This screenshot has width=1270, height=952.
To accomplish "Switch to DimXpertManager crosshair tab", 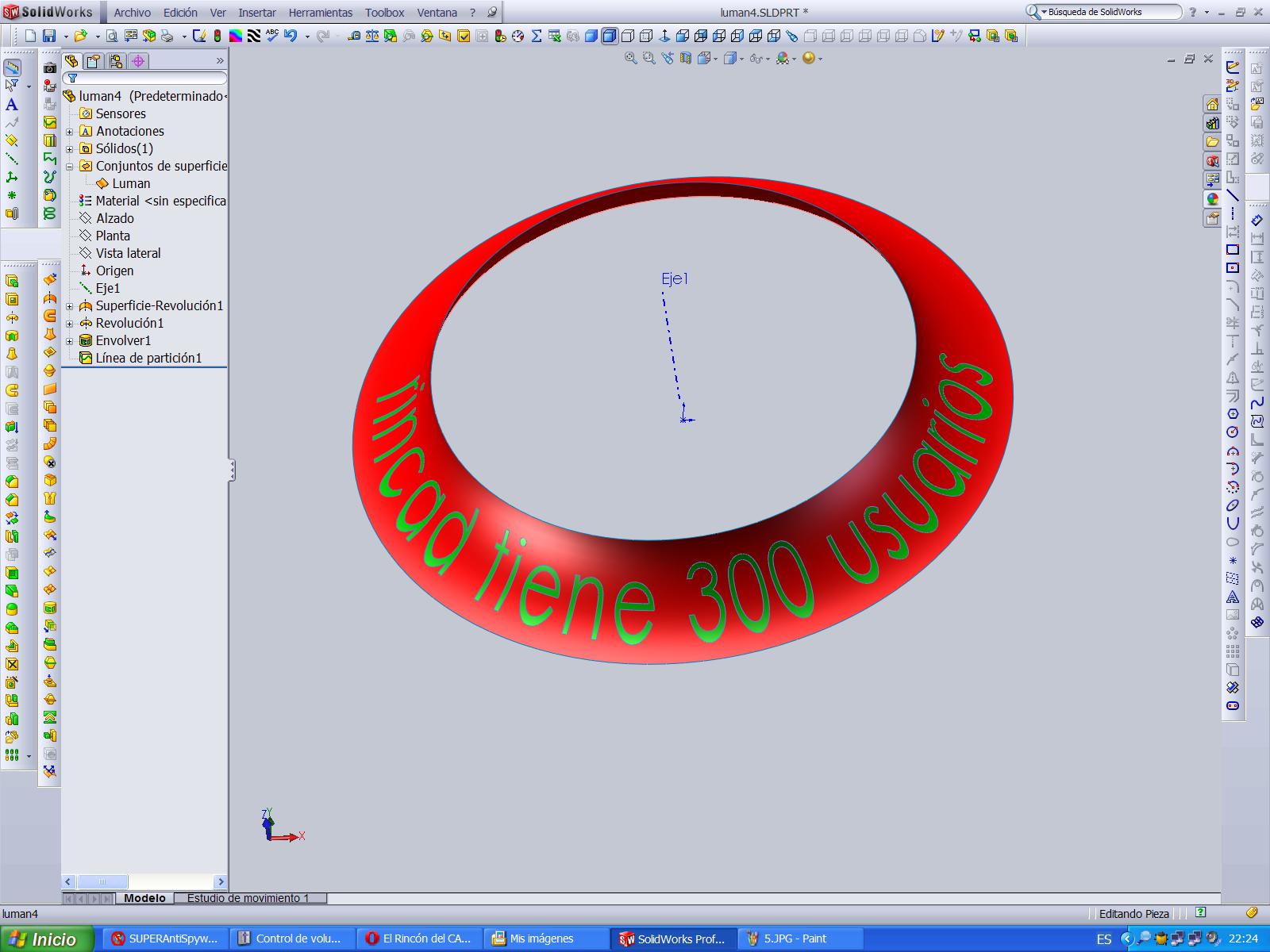I will [138, 61].
